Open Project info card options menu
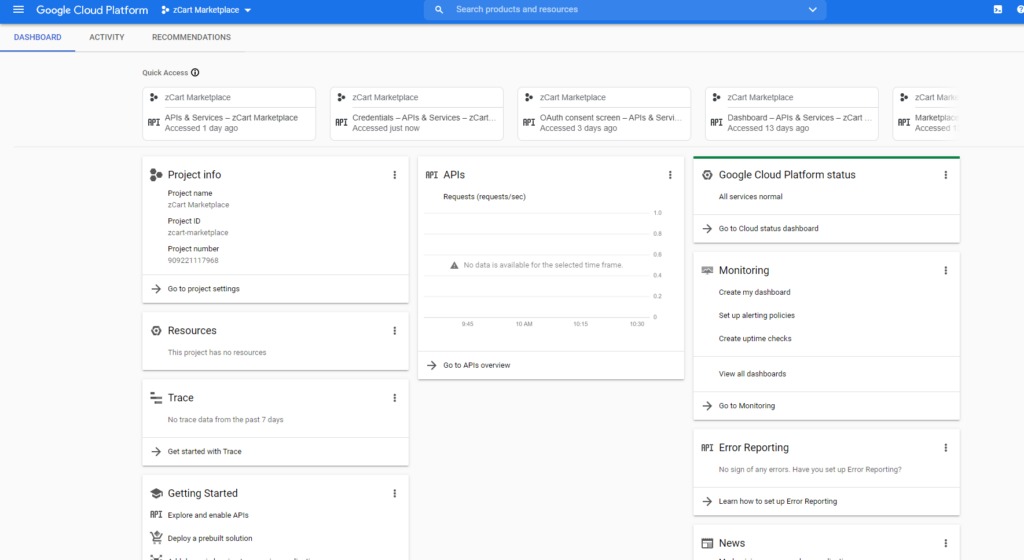This screenshot has height=560, width=1024. coord(394,175)
